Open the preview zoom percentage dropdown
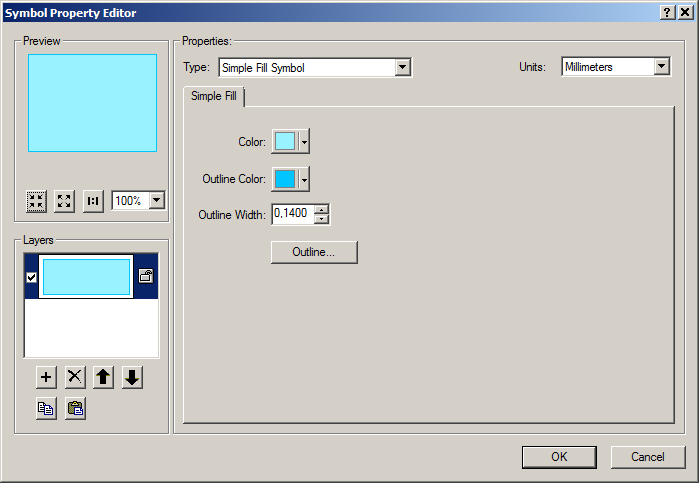This screenshot has height=483, width=699. tap(156, 200)
